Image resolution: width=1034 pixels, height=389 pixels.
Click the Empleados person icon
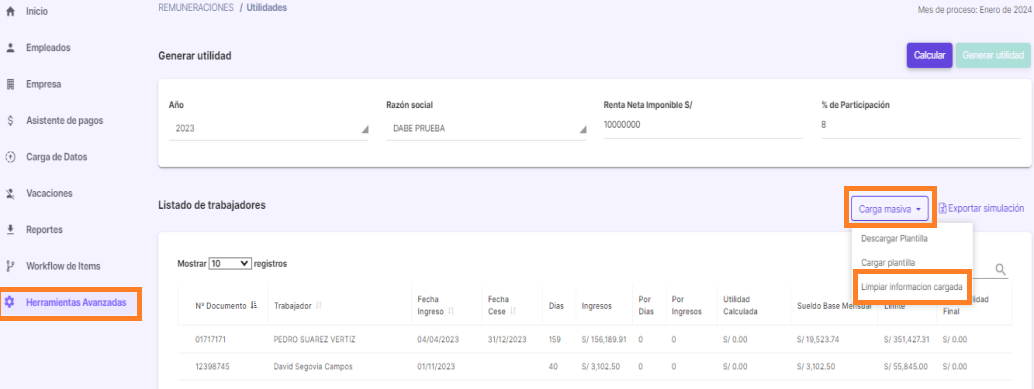(10, 47)
